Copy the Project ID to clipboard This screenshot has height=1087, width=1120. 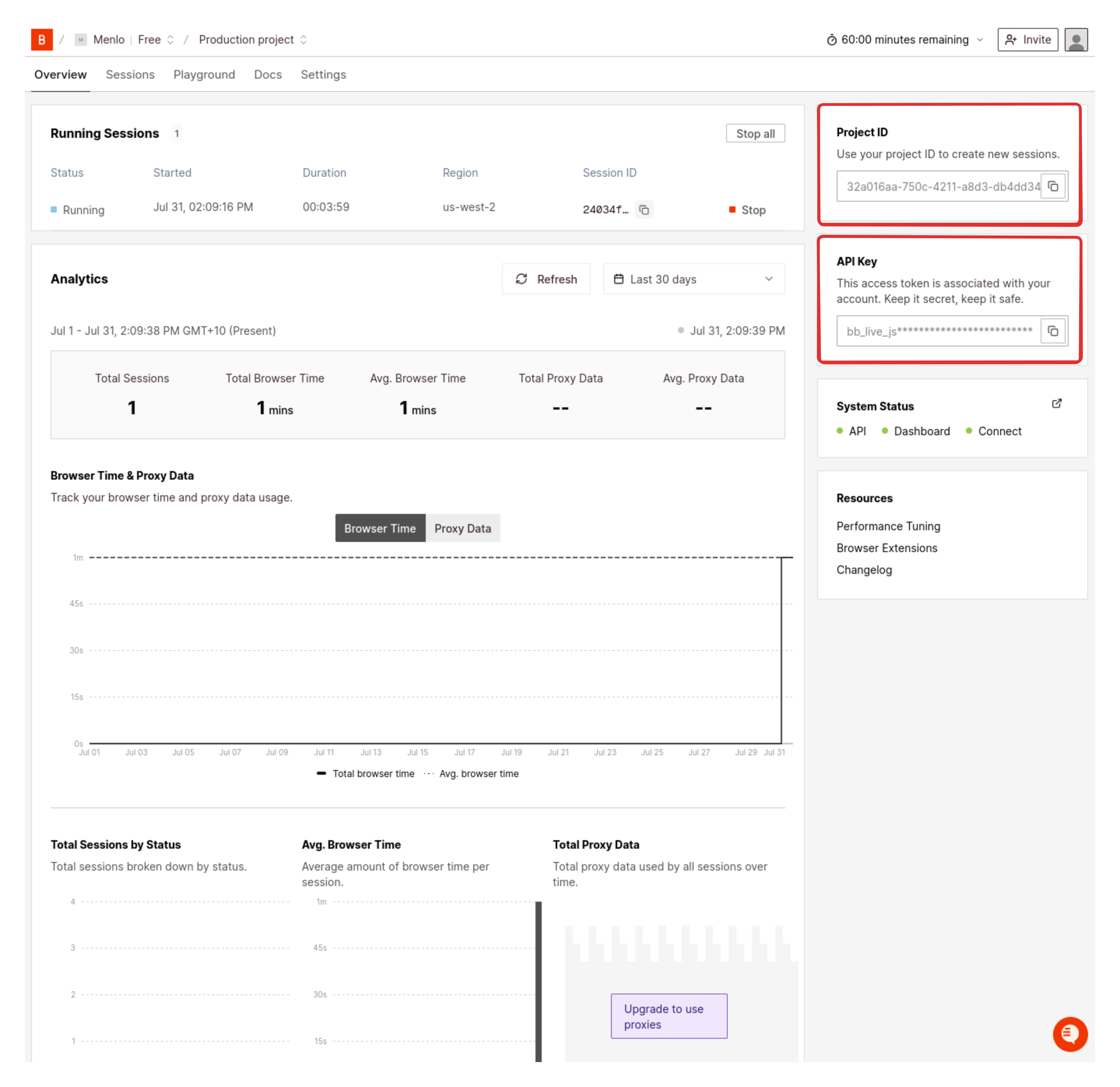coord(1053,186)
